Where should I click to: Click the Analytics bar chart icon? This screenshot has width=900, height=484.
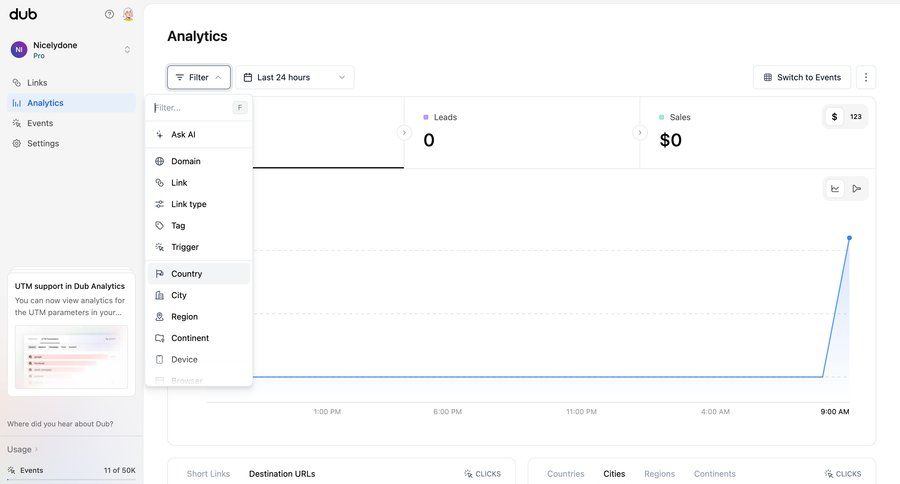(x=17, y=103)
